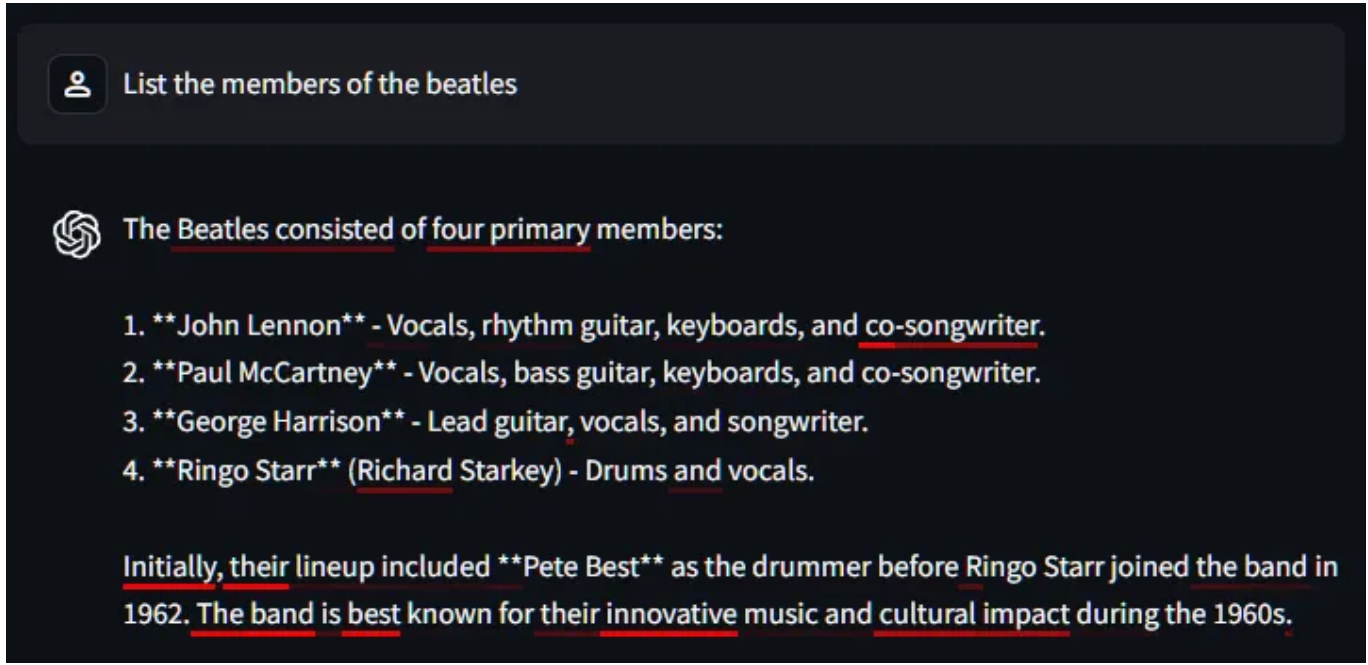
Task: Click the underlined phrase 'cultural impact'
Action: 975,613
